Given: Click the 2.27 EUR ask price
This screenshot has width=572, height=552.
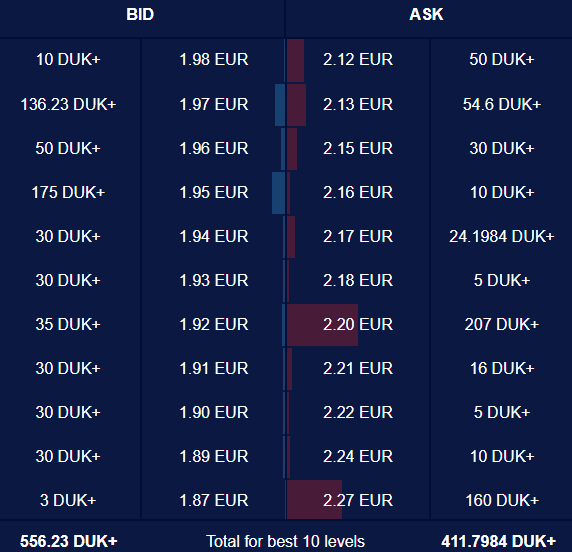Looking at the screenshot, I should coord(358,500).
